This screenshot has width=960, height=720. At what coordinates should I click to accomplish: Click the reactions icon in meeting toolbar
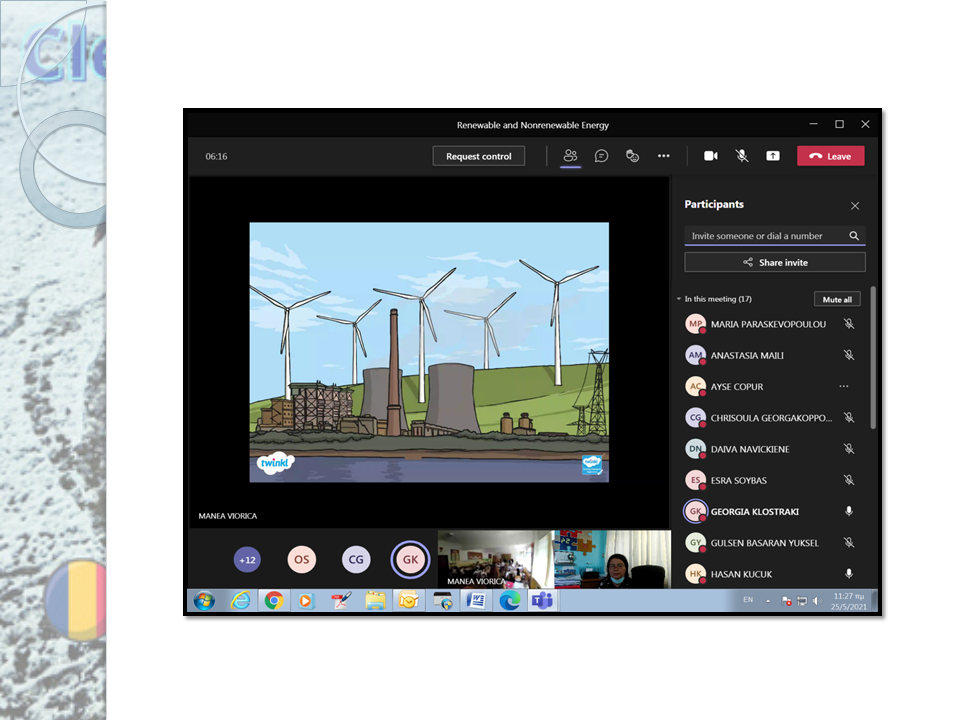click(632, 156)
